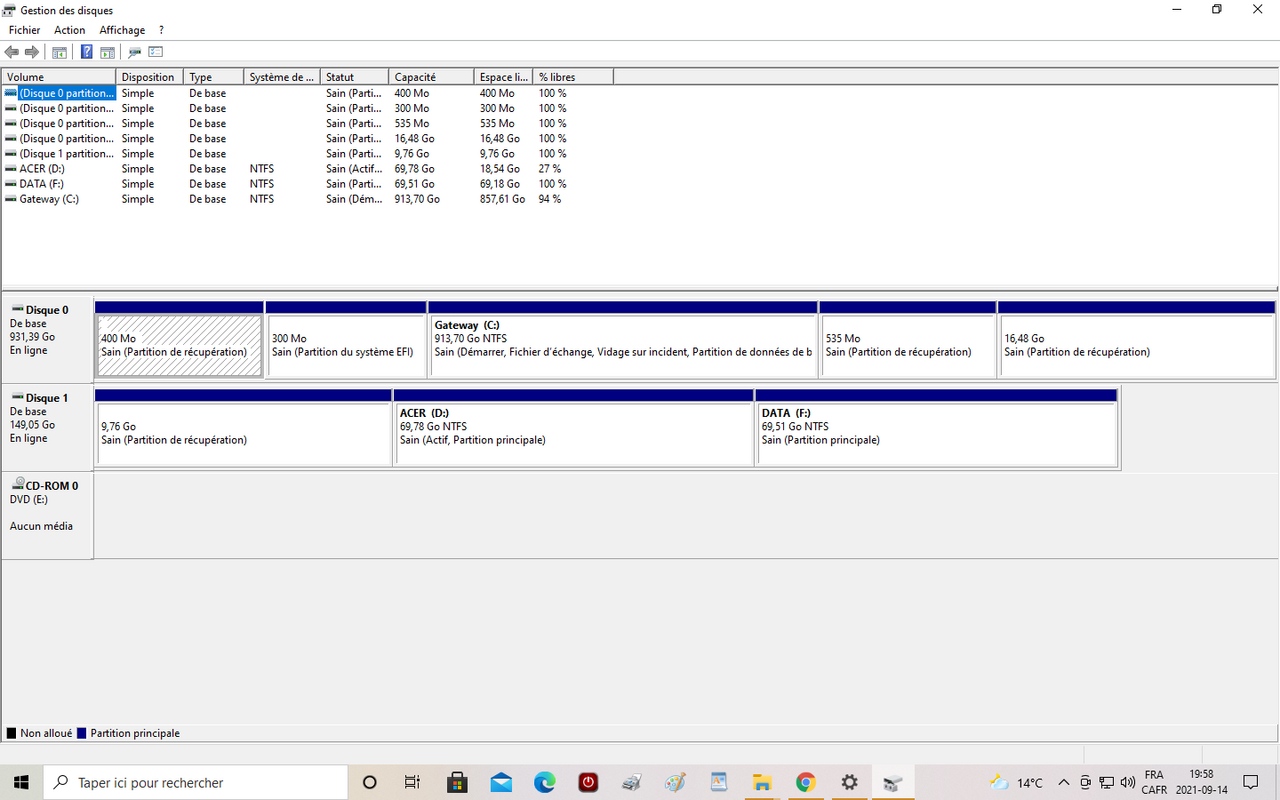Sort by the Disposition column header
The height and width of the screenshot is (800, 1280).
[150, 77]
